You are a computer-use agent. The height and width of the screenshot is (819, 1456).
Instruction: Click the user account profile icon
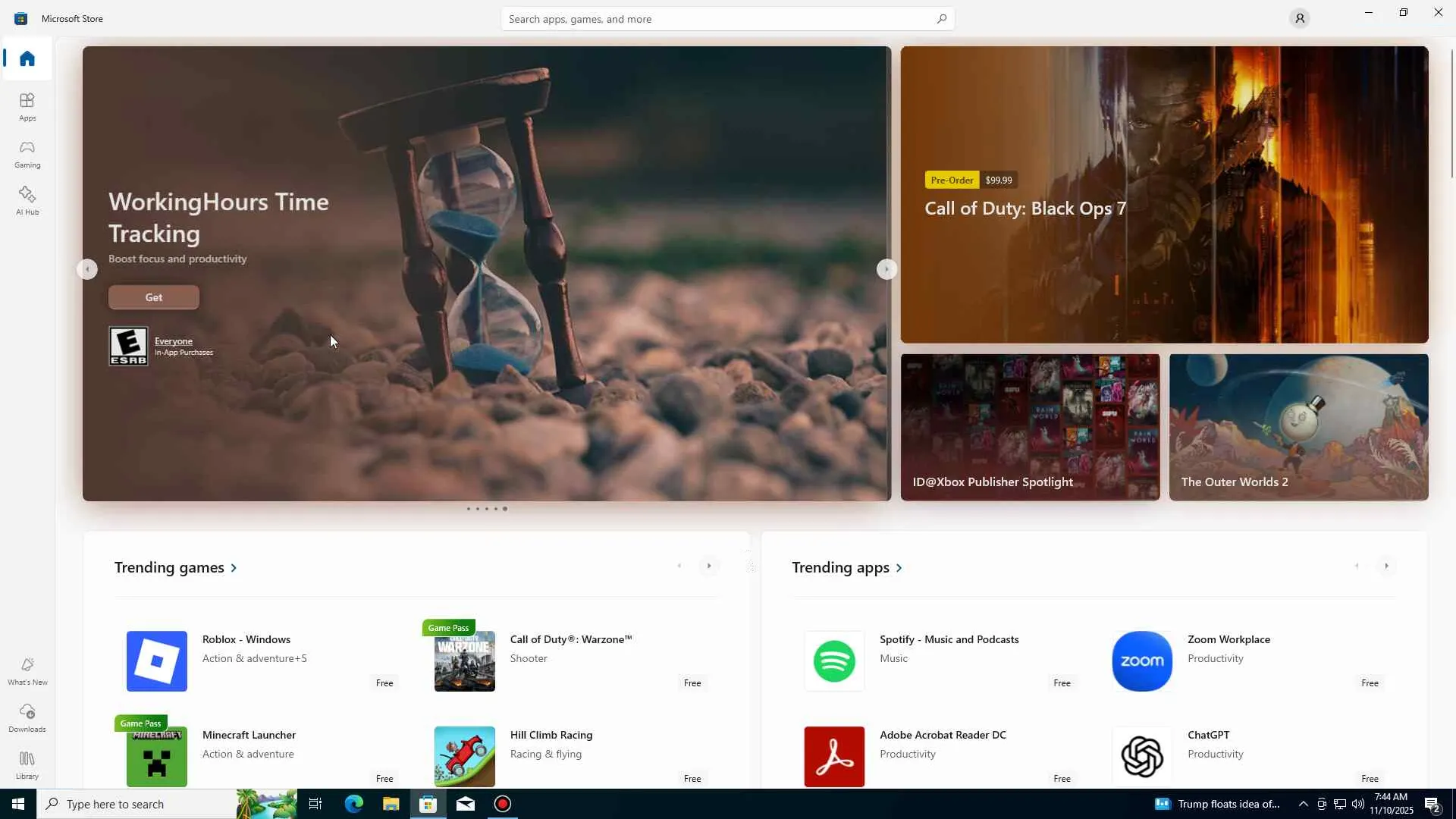click(x=1299, y=18)
